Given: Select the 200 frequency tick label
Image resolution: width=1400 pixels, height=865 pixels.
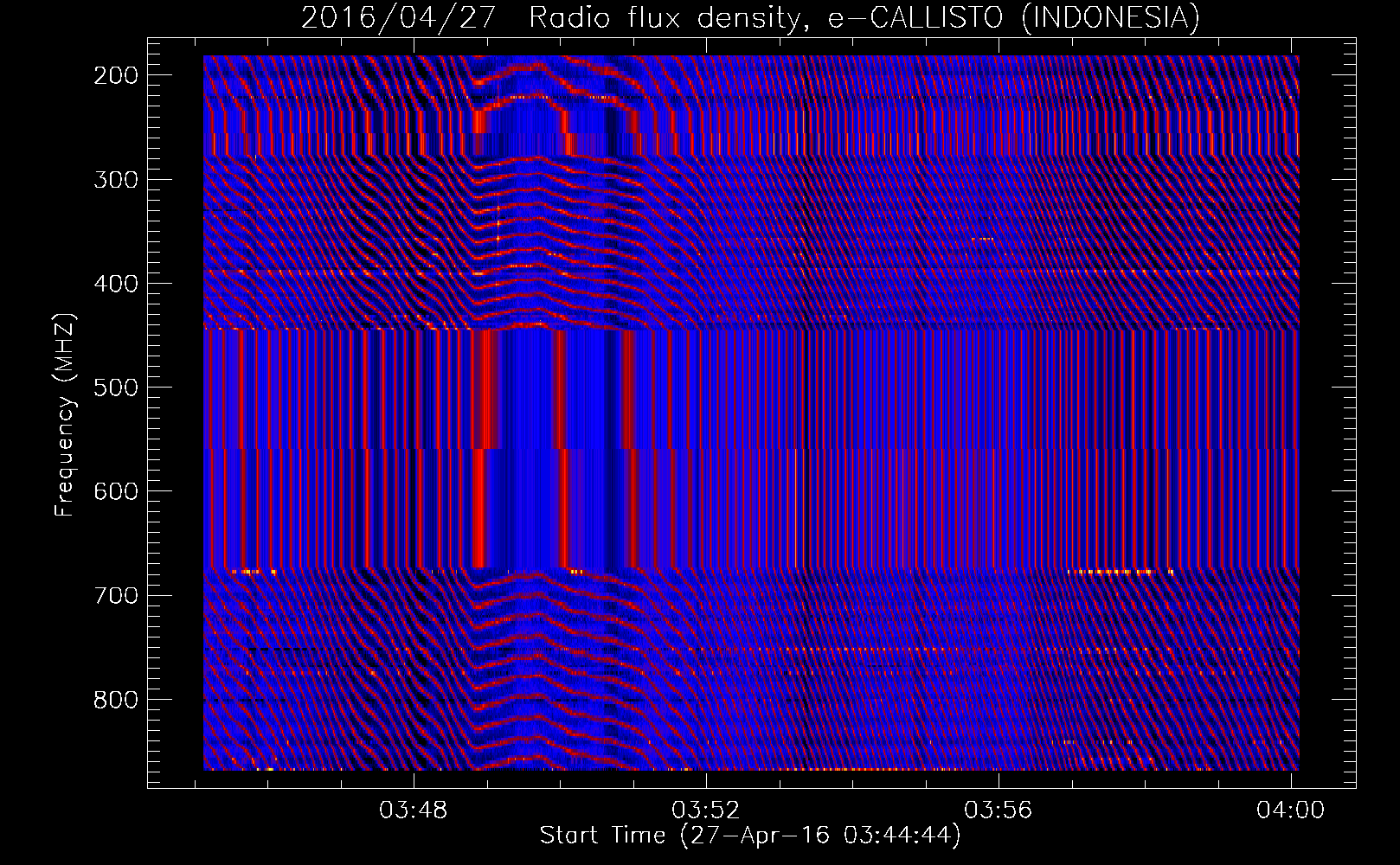Looking at the screenshot, I should 115,75.
